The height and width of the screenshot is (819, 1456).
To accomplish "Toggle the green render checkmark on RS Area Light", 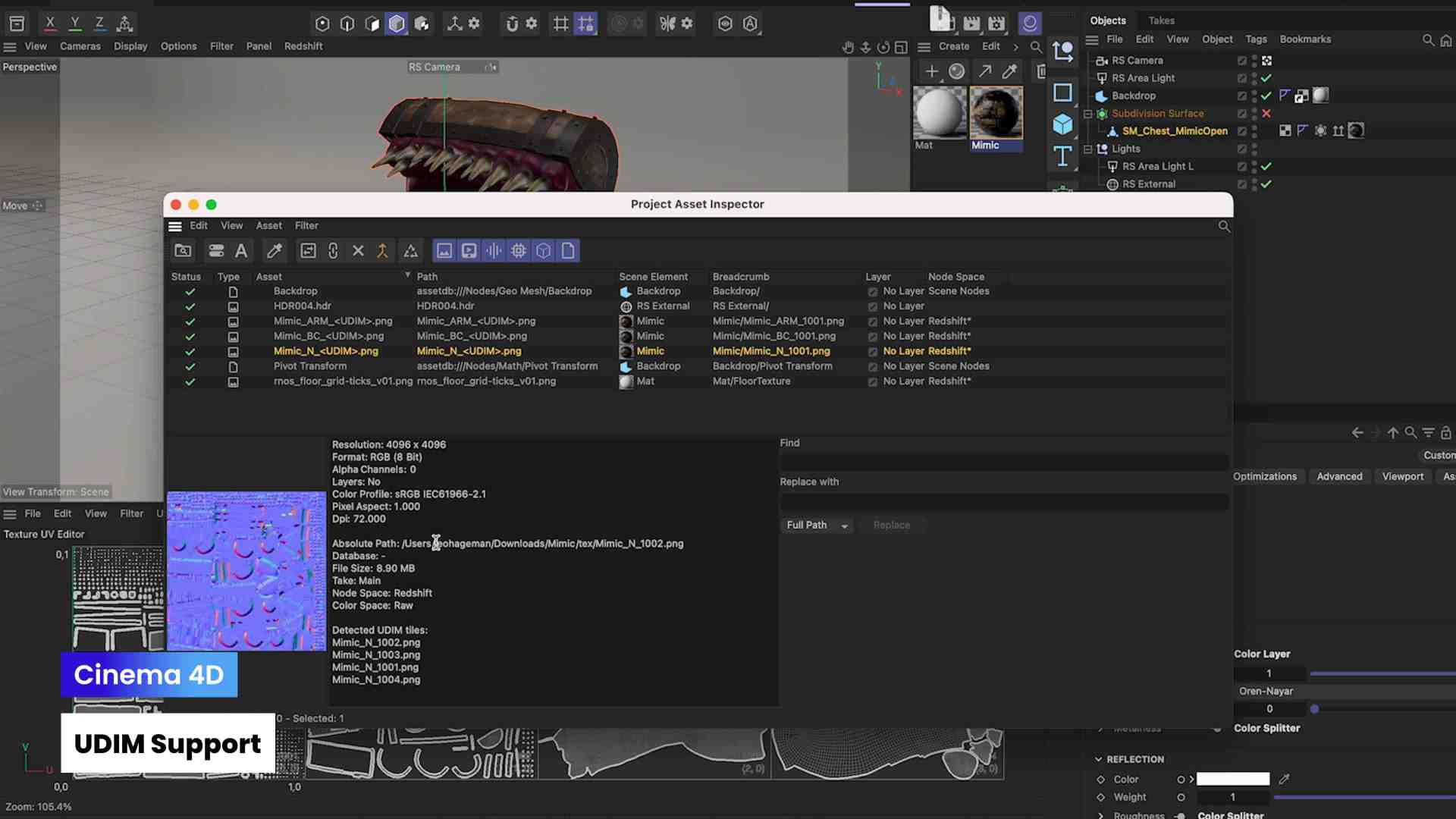I will (1266, 78).
